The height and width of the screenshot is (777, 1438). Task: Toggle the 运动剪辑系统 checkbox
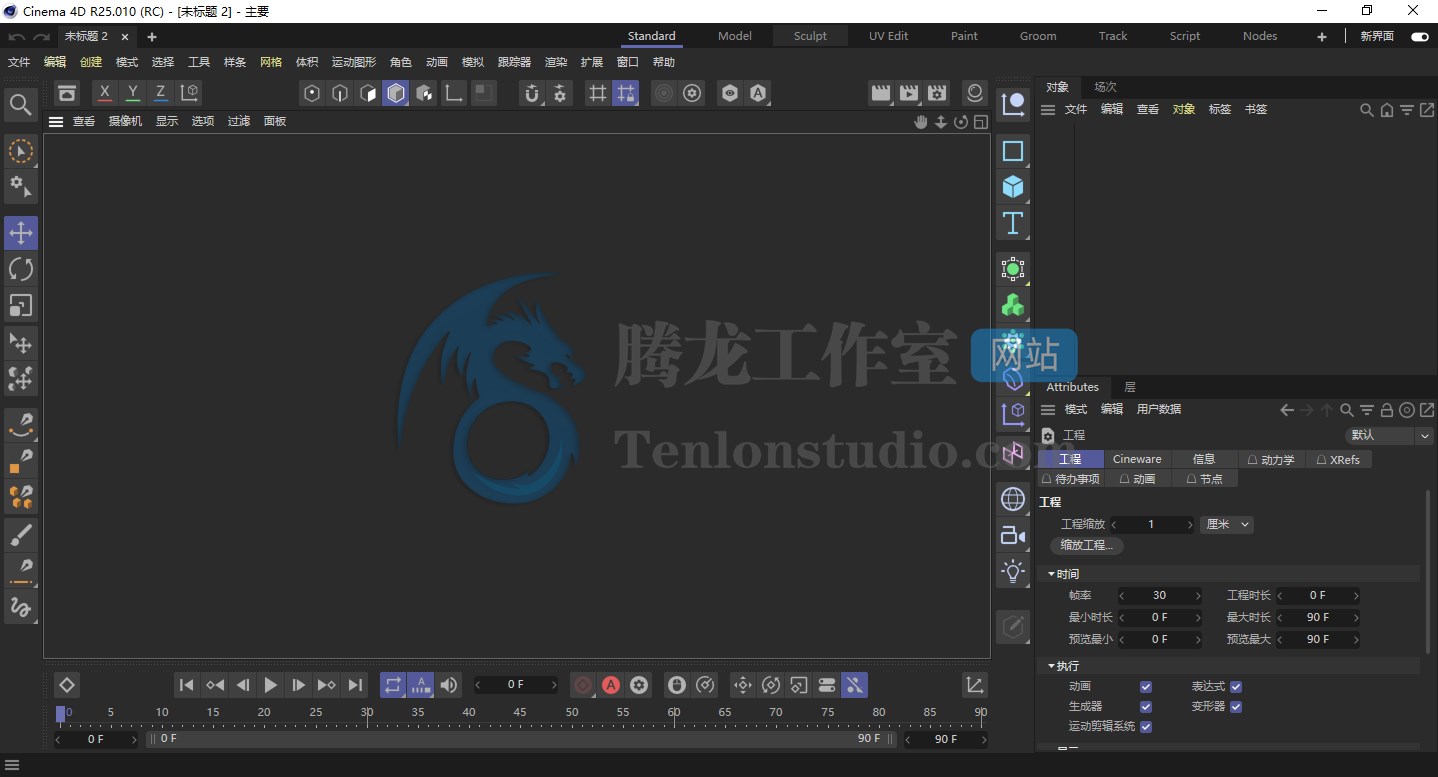coord(1146,727)
